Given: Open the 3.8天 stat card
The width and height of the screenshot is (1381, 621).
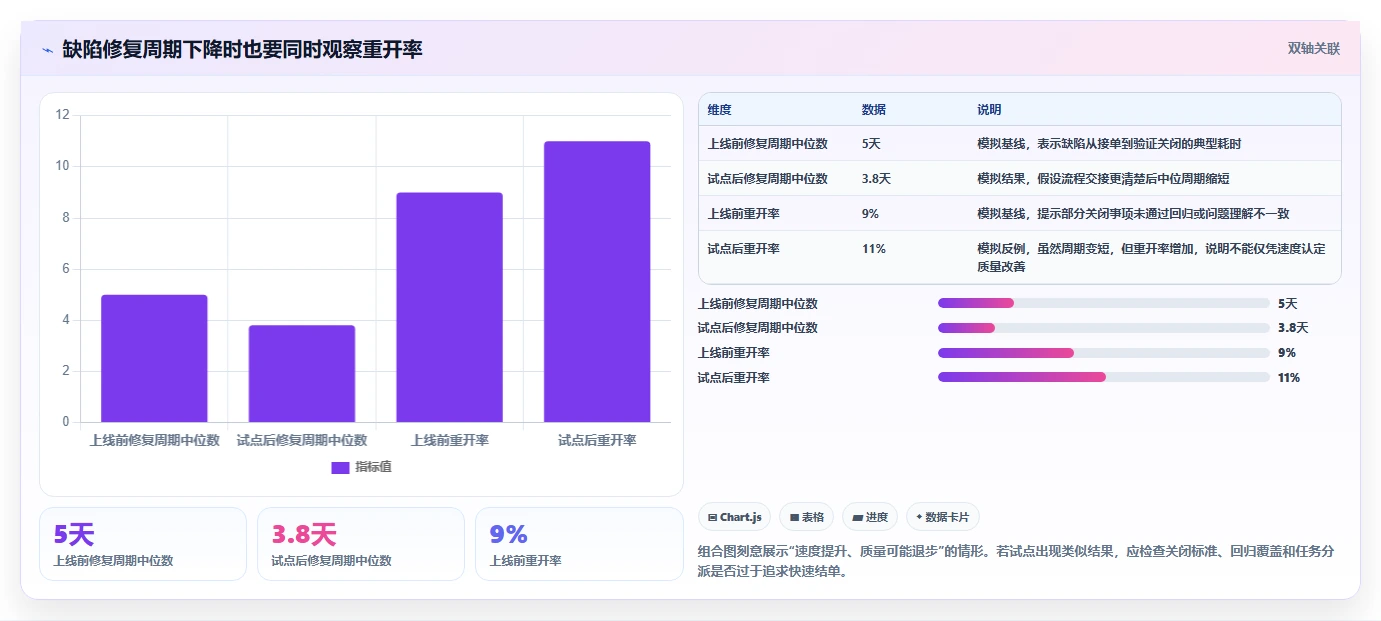Looking at the screenshot, I should click(361, 544).
